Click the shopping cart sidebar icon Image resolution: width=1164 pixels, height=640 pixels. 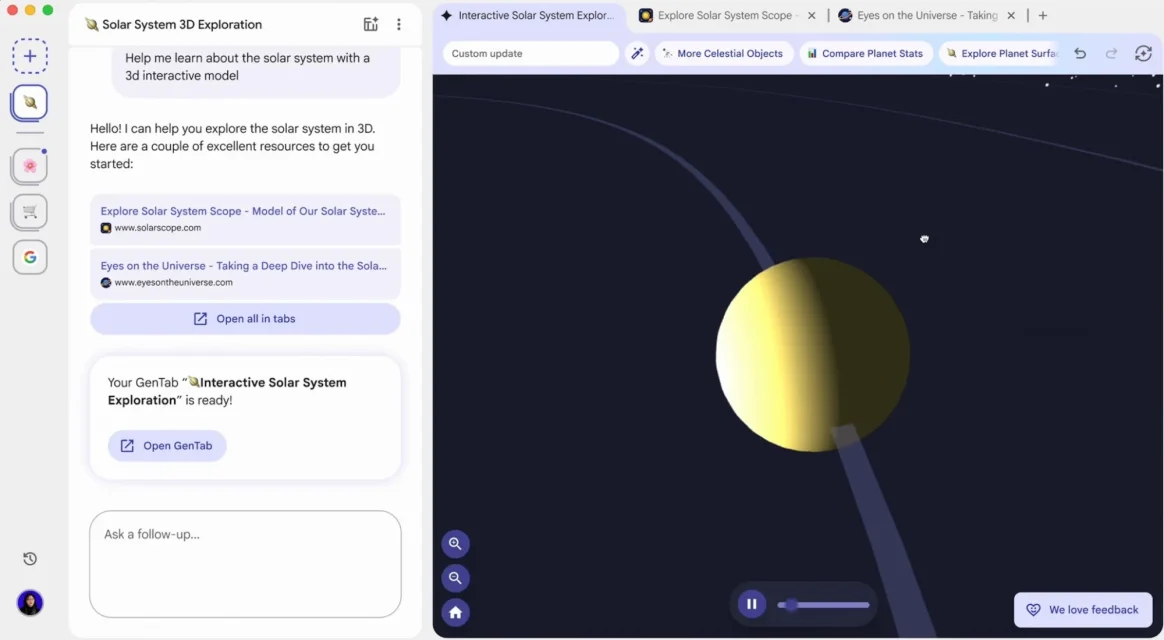30,211
